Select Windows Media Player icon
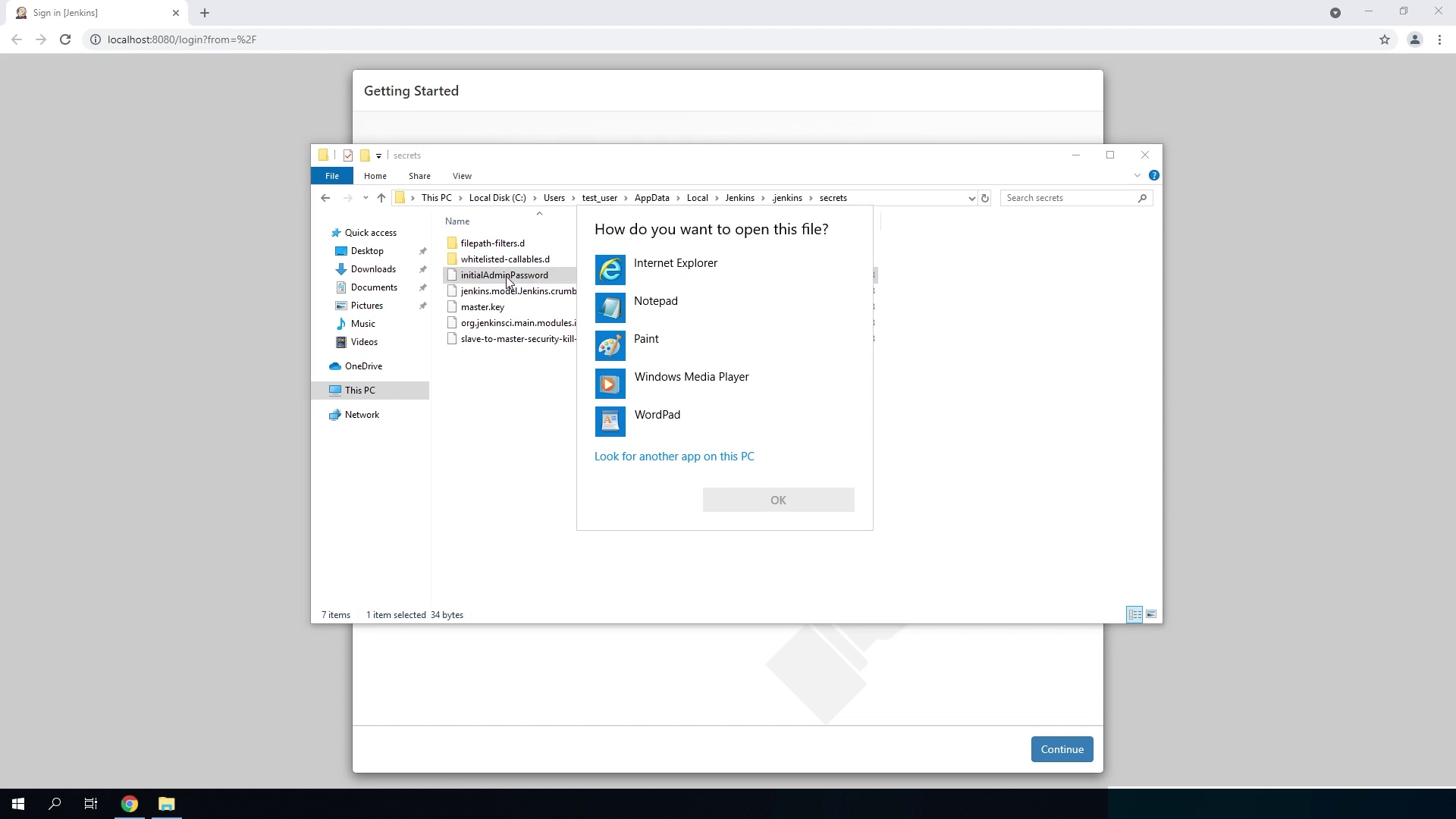The image size is (1456, 819). [x=610, y=384]
